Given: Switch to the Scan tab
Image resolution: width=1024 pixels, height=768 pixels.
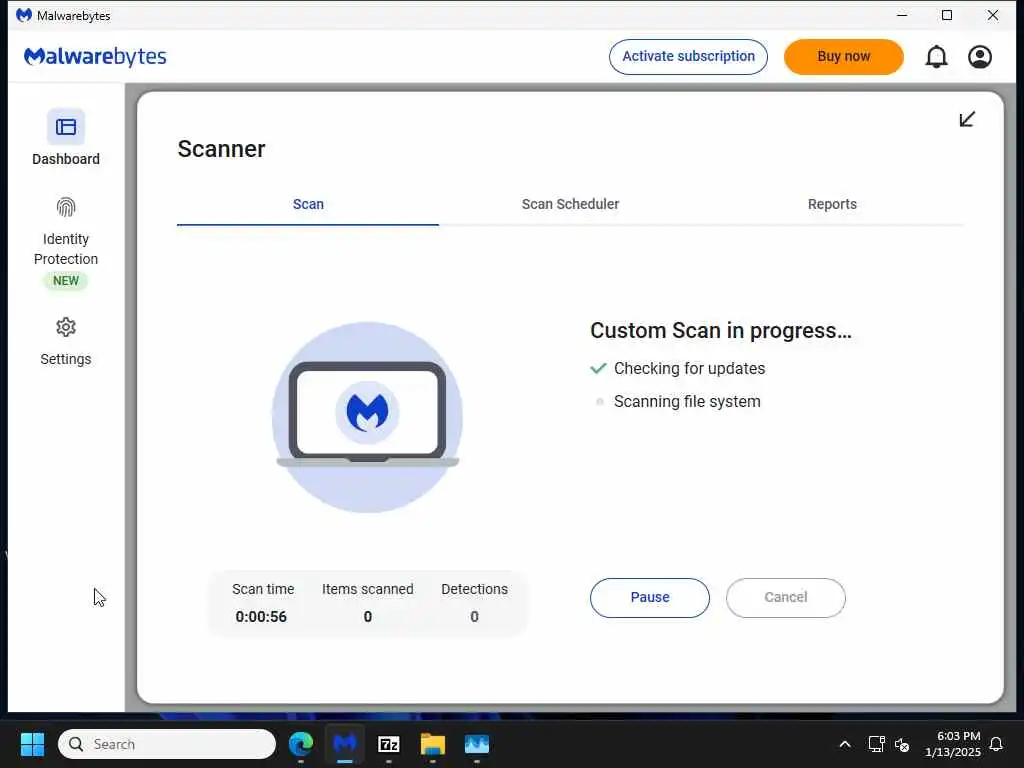Looking at the screenshot, I should (308, 204).
